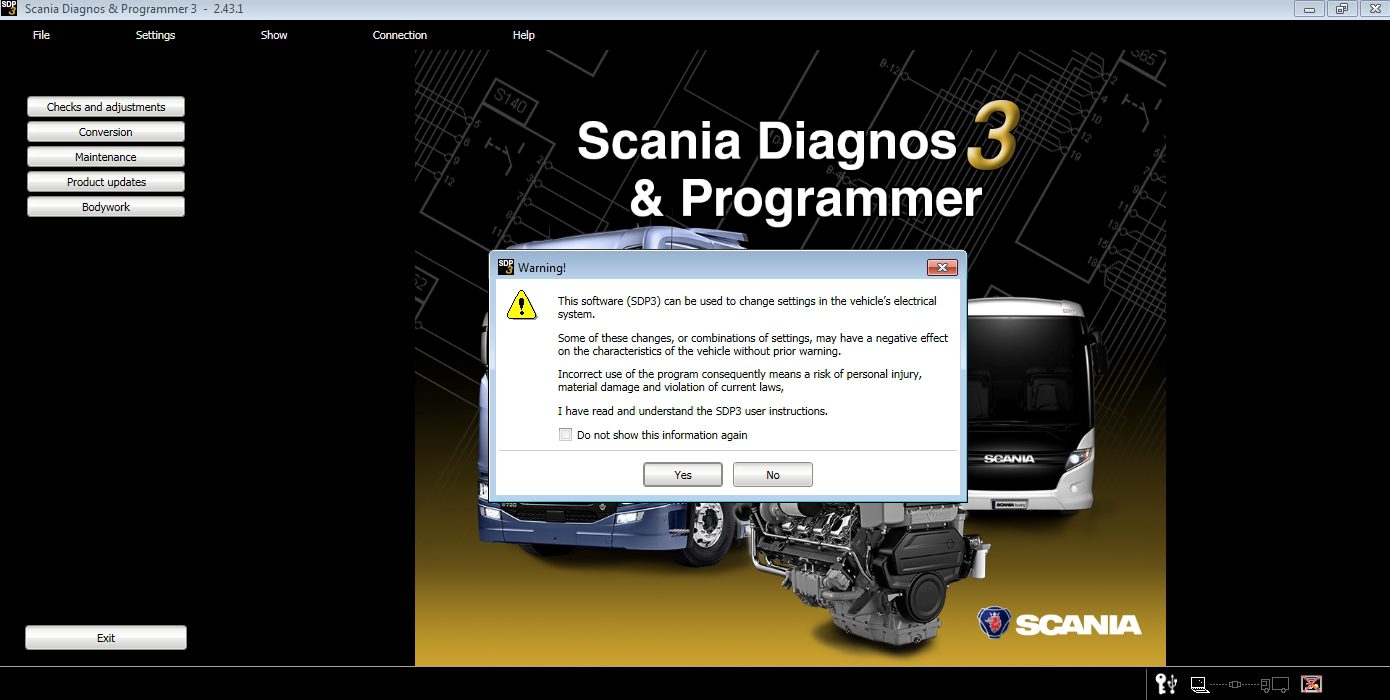This screenshot has height=700, width=1390.
Task: Confirm the warning with Yes
Action: [x=682, y=474]
